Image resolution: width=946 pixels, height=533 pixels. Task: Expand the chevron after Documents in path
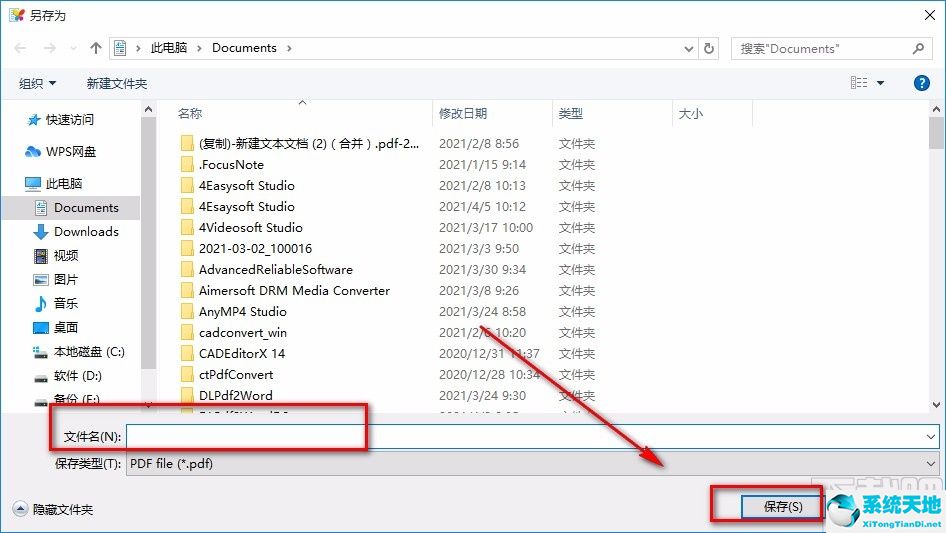click(x=289, y=48)
